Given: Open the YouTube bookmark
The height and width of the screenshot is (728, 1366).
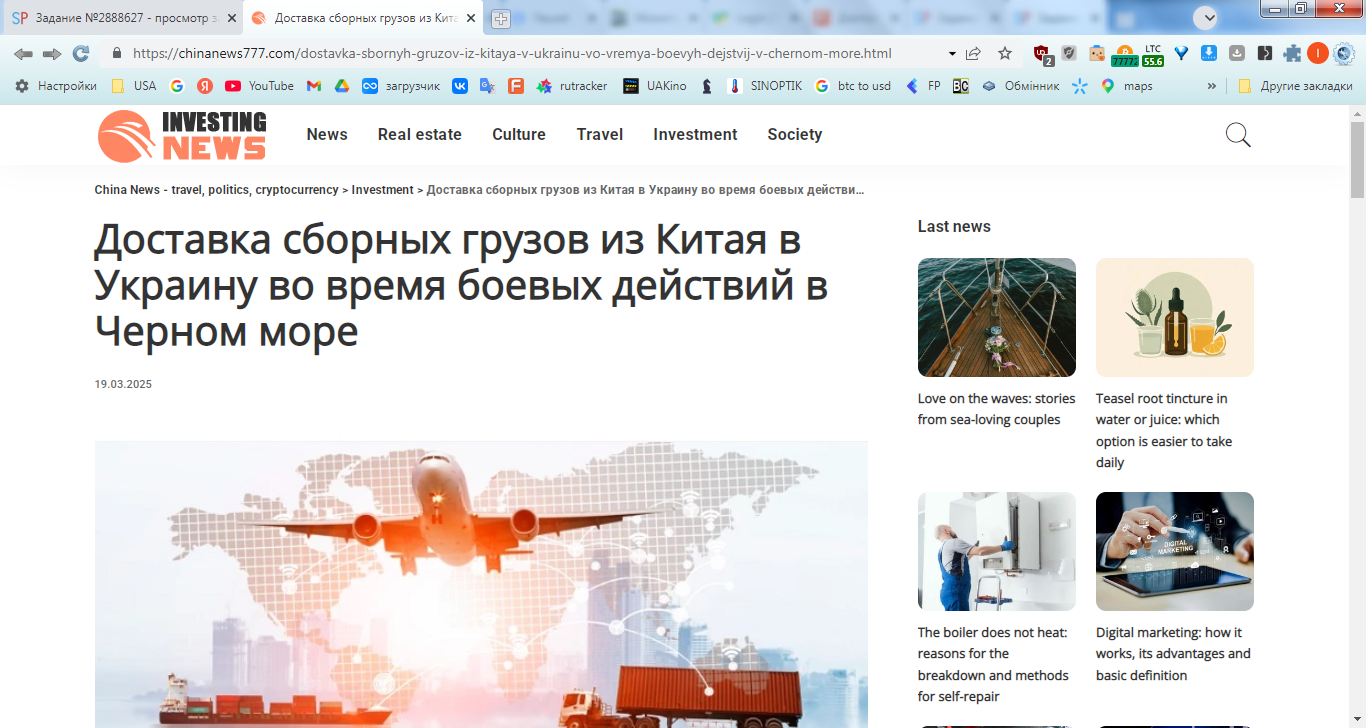Looking at the screenshot, I should tap(259, 86).
